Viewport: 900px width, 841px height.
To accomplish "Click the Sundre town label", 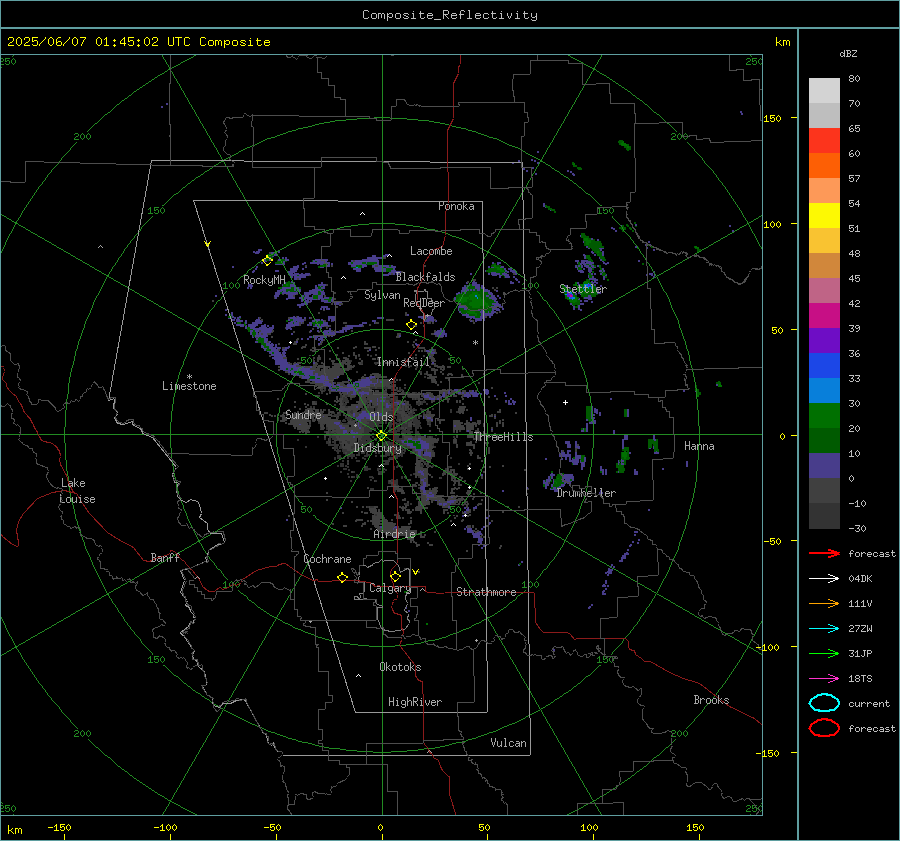I will click(x=303, y=415).
